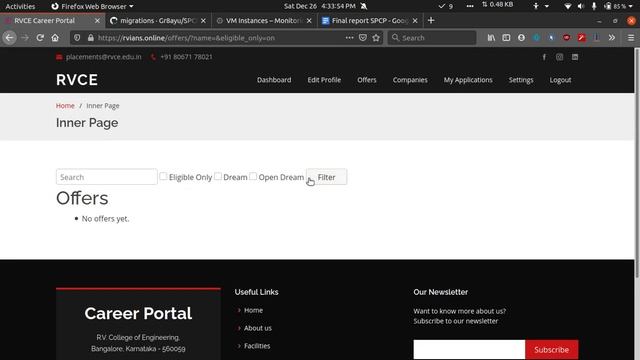Open the Library toolbar icon
The height and width of the screenshot is (360, 640).
pos(491,38)
